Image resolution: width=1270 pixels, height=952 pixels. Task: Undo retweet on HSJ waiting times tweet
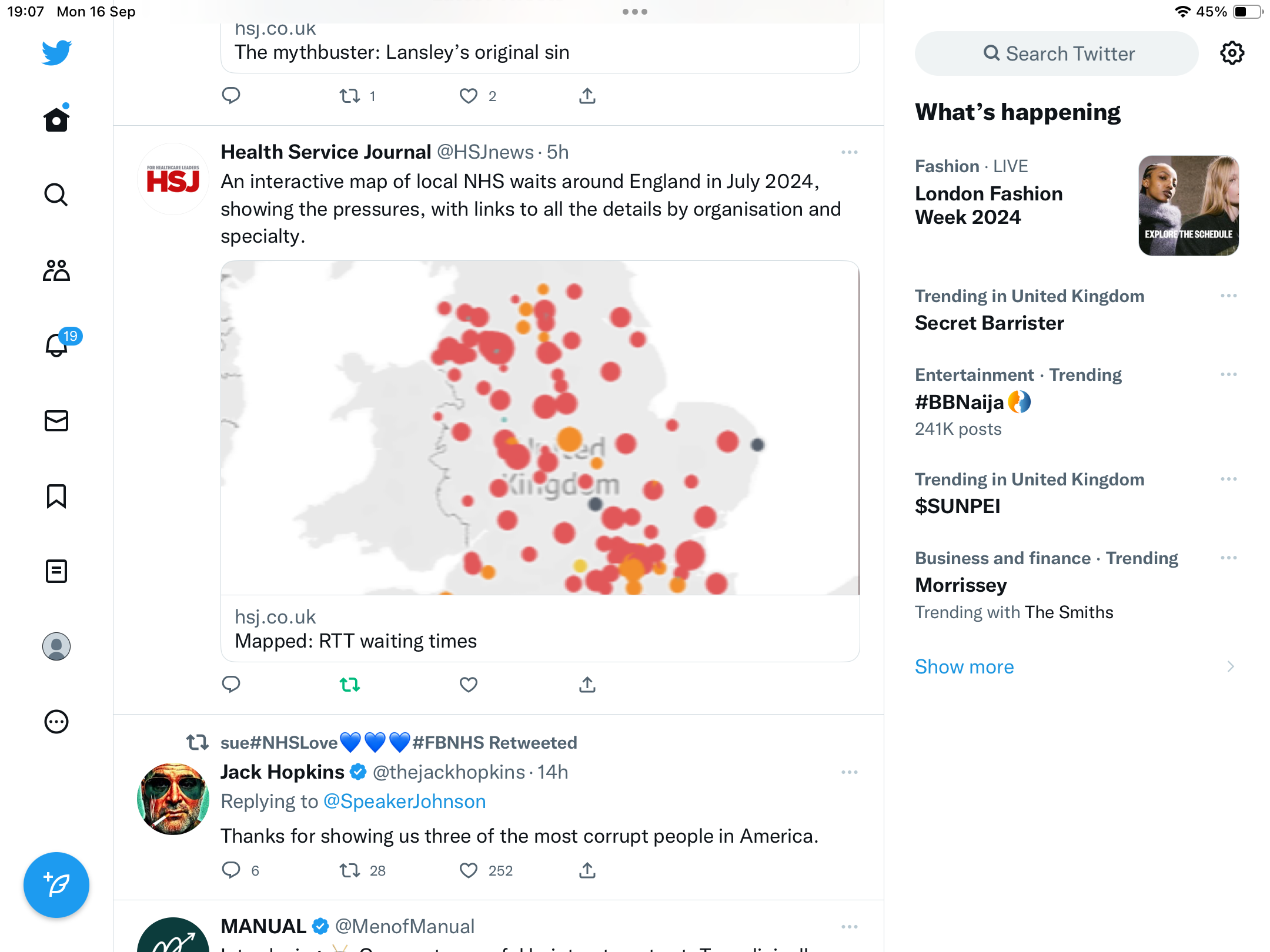click(350, 685)
